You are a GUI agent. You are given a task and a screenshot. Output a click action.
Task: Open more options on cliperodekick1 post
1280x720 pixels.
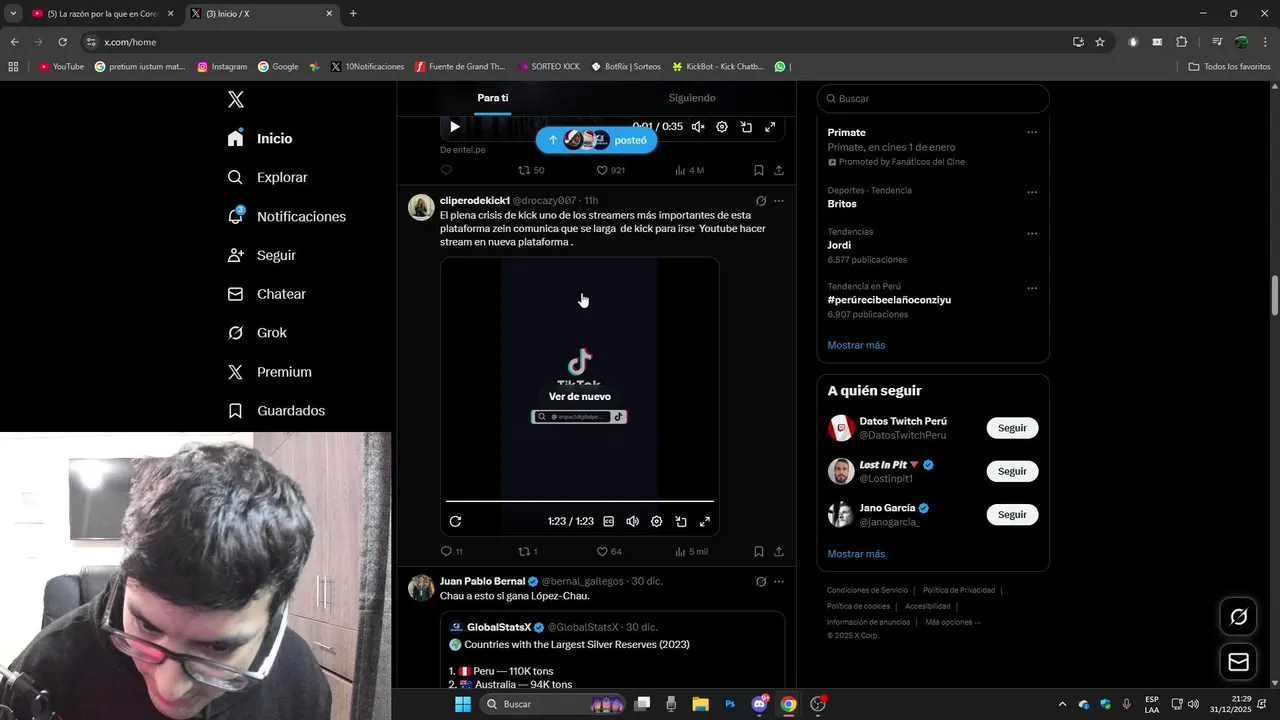[x=779, y=201]
